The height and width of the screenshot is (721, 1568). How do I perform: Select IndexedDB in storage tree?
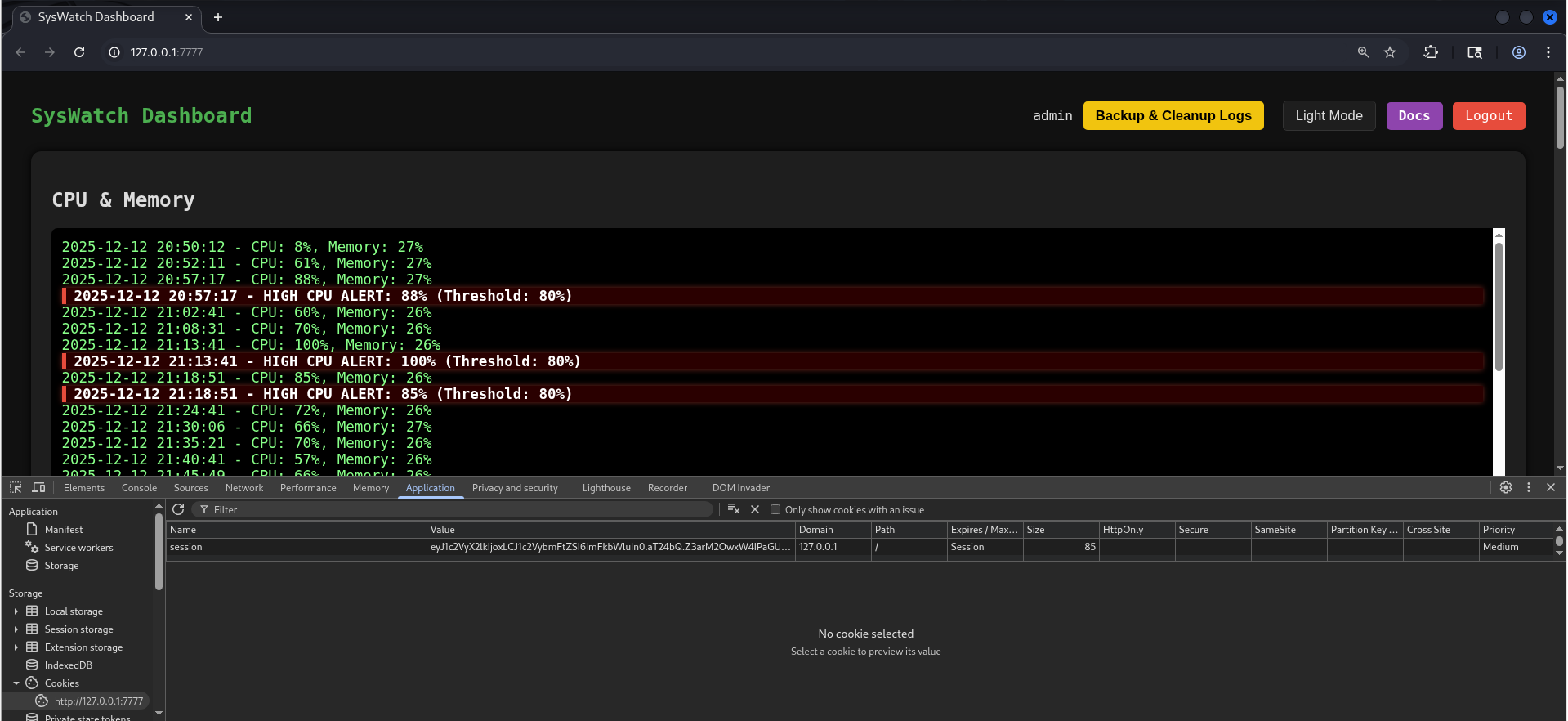(68, 665)
